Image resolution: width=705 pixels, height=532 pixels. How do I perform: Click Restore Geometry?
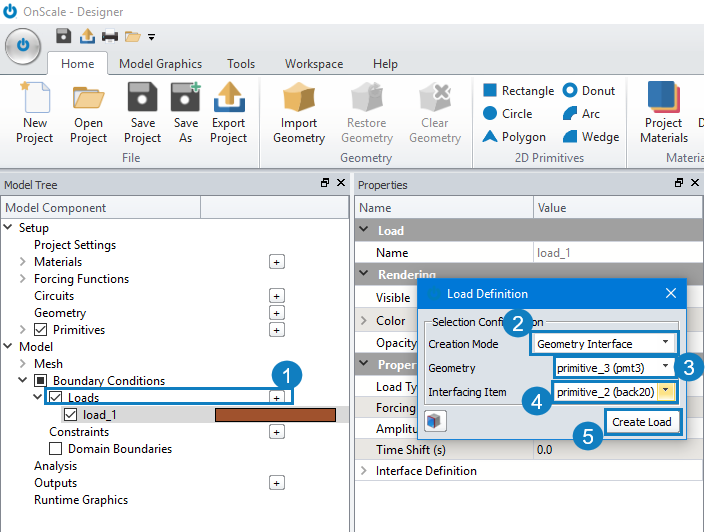tap(367, 113)
